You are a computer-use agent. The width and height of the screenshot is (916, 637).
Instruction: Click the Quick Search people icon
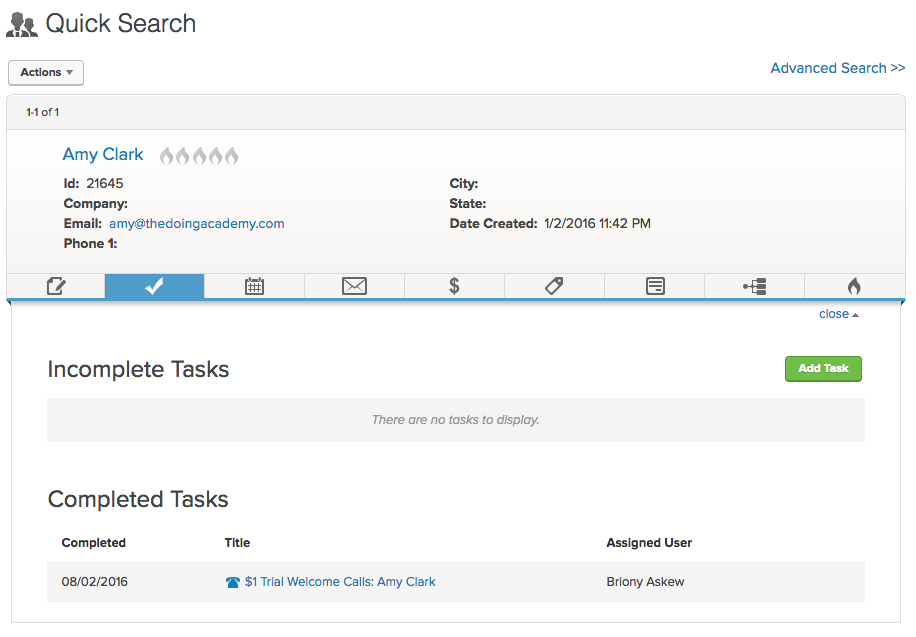(22, 25)
